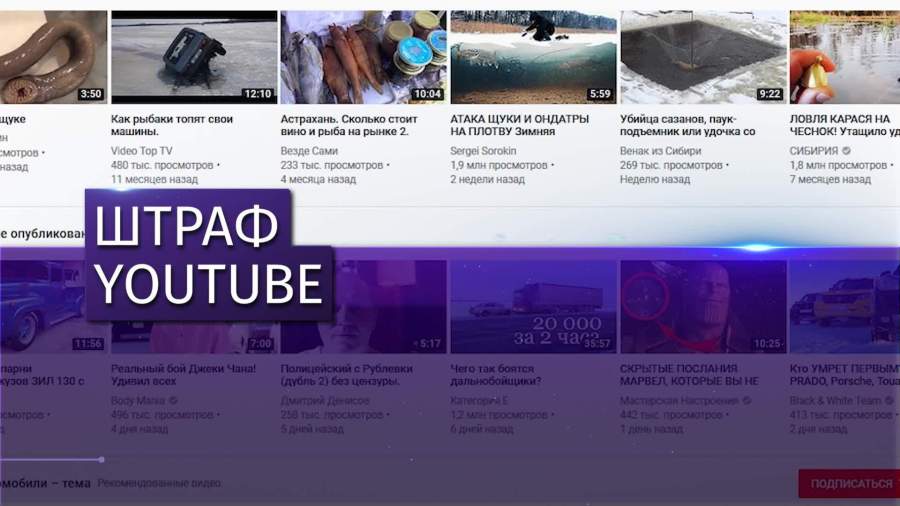
Task: Click the verified badge next to СИБИРИЯ
Action: point(846,151)
